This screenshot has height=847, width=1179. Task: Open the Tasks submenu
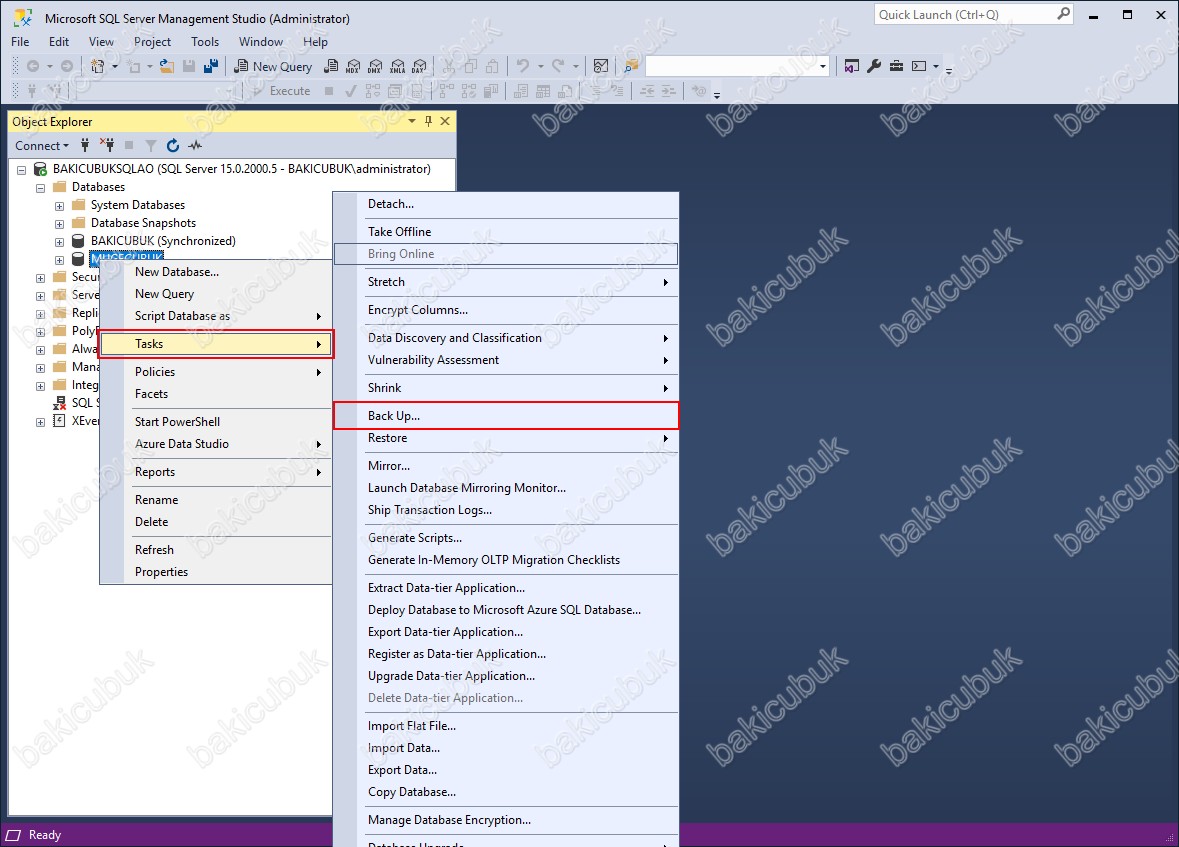click(217, 344)
